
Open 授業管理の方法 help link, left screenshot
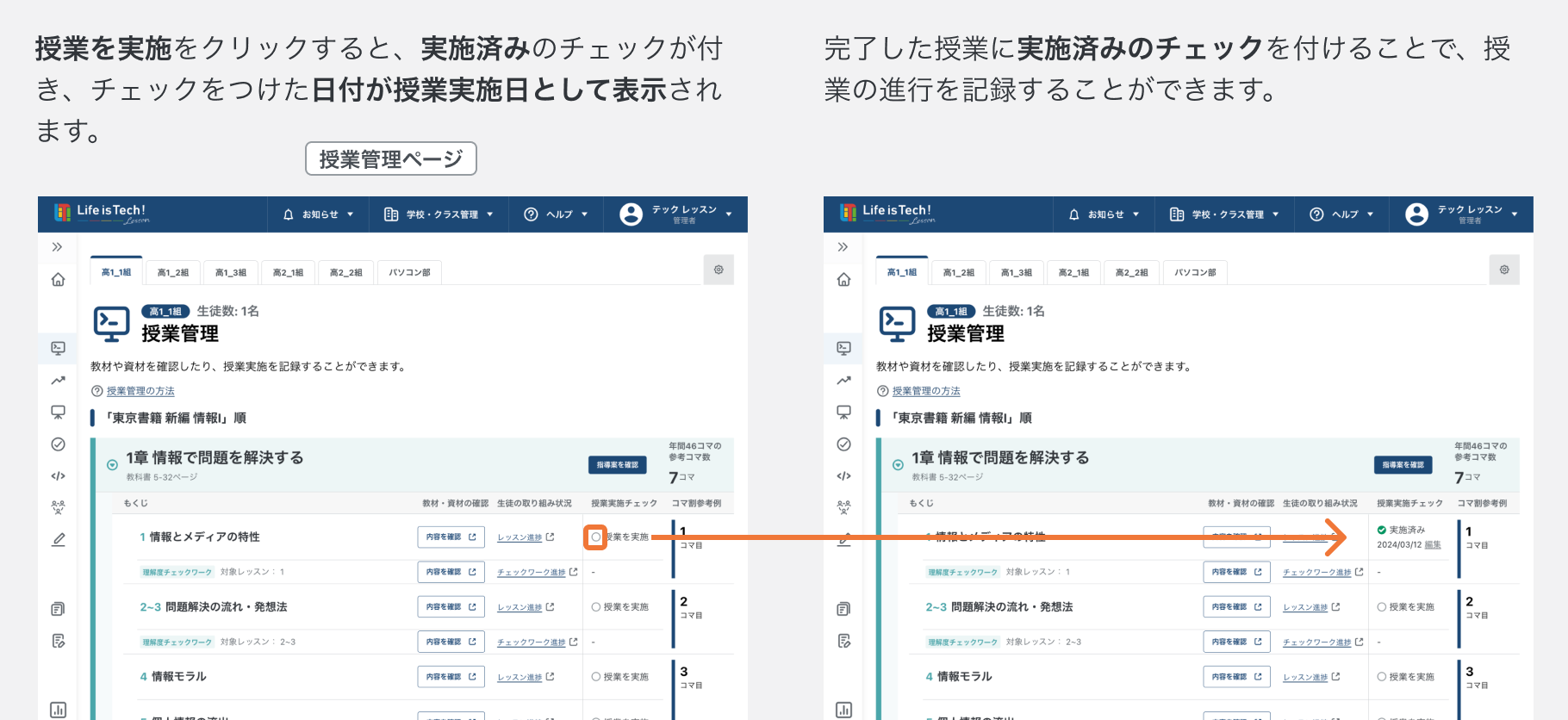point(140,391)
